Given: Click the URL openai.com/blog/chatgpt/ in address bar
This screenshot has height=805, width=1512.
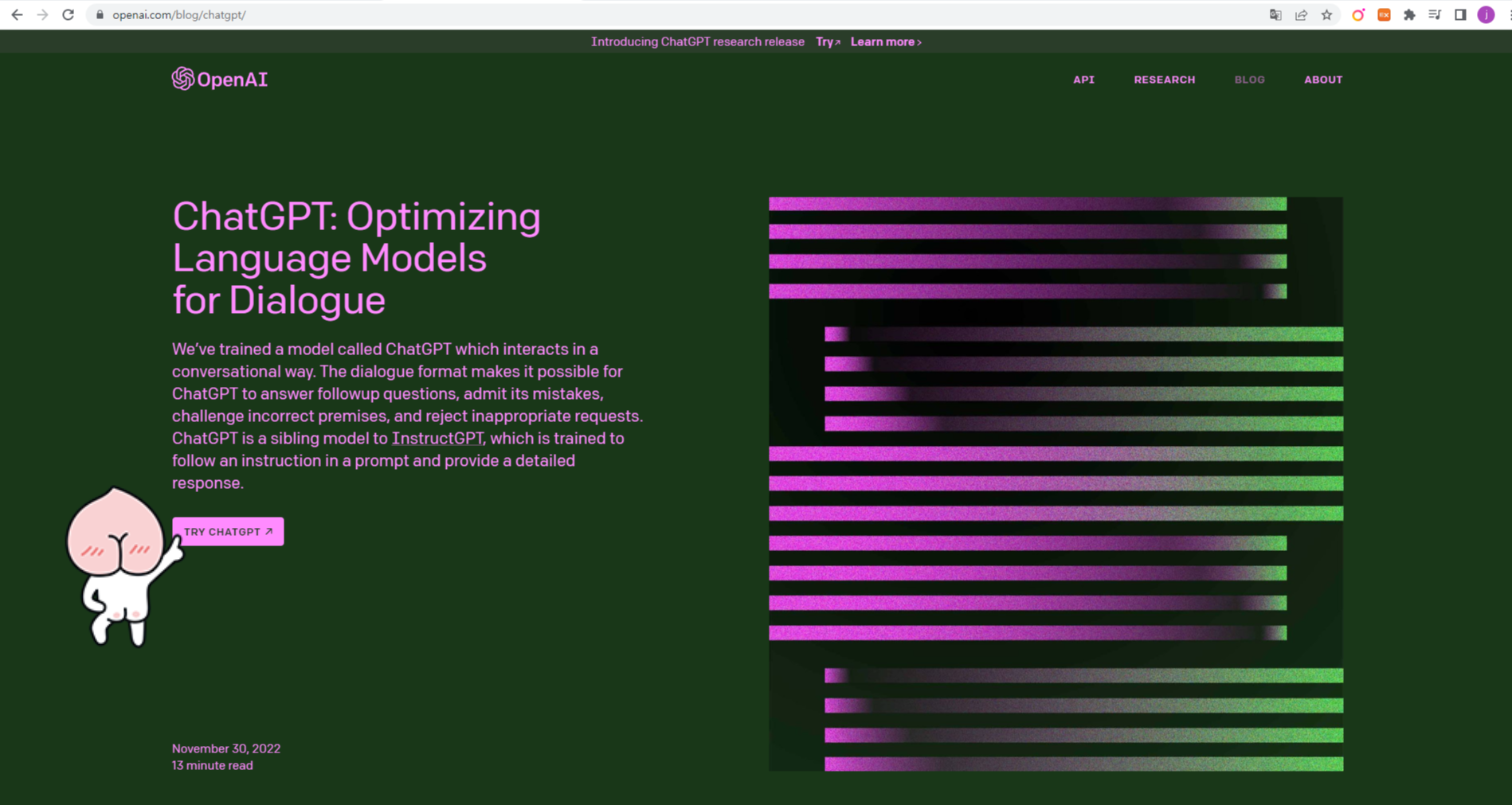Looking at the screenshot, I should pos(178,14).
